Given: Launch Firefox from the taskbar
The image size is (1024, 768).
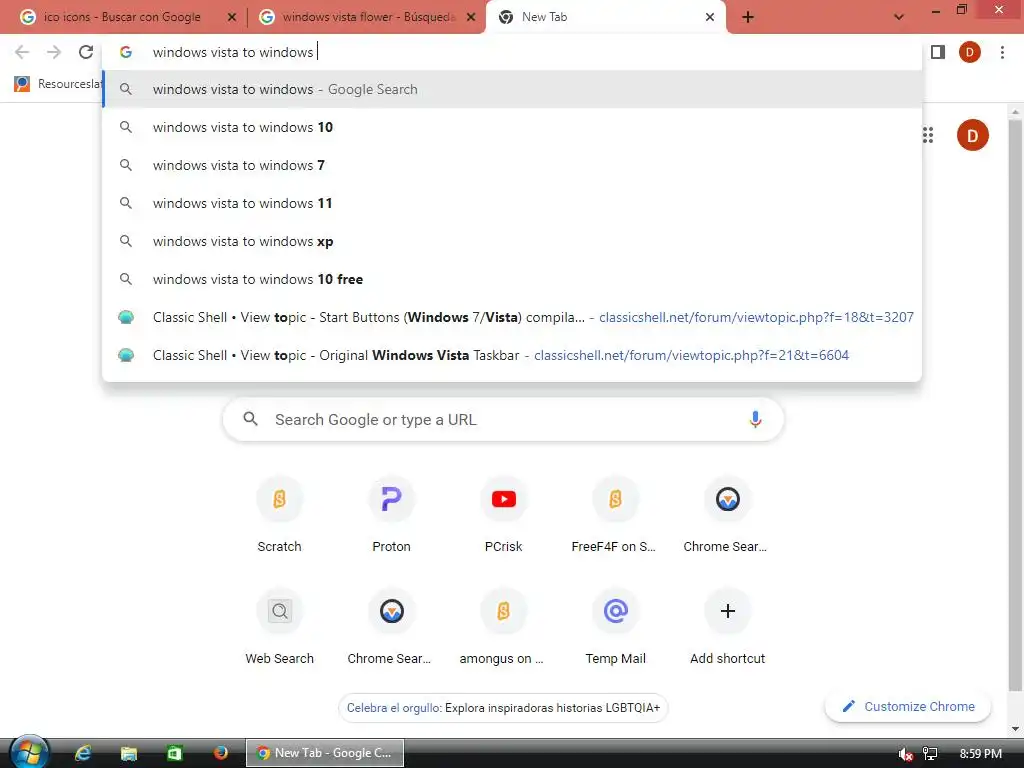Looking at the screenshot, I should (221, 753).
